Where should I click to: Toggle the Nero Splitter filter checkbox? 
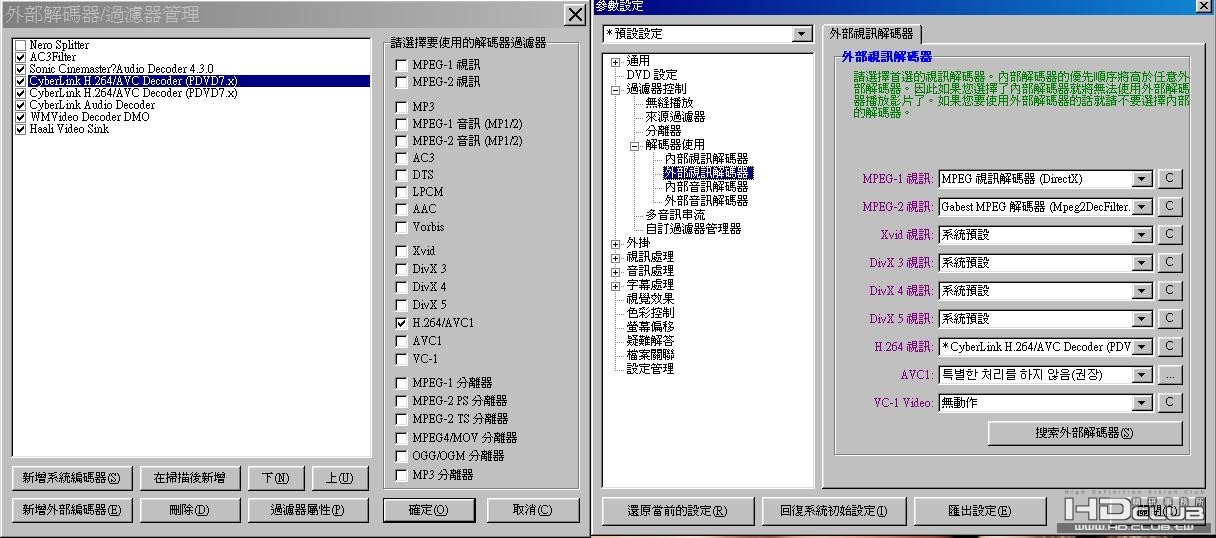coord(21,45)
